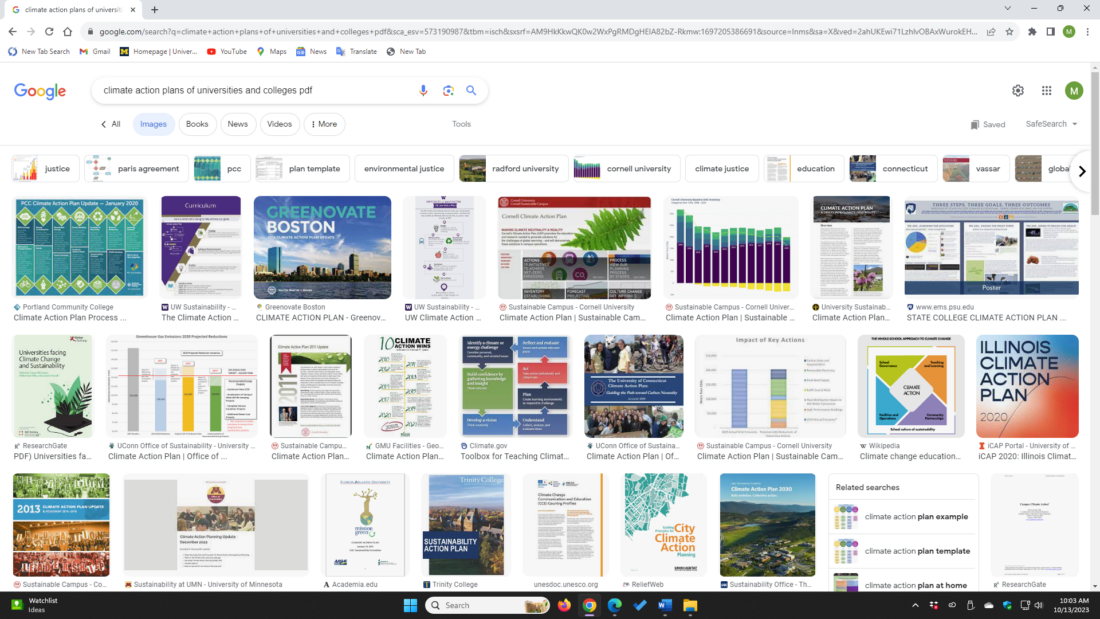Viewport: 1100px width, 619px height.
Task: Open the Google account avatar
Action: tap(1073, 91)
